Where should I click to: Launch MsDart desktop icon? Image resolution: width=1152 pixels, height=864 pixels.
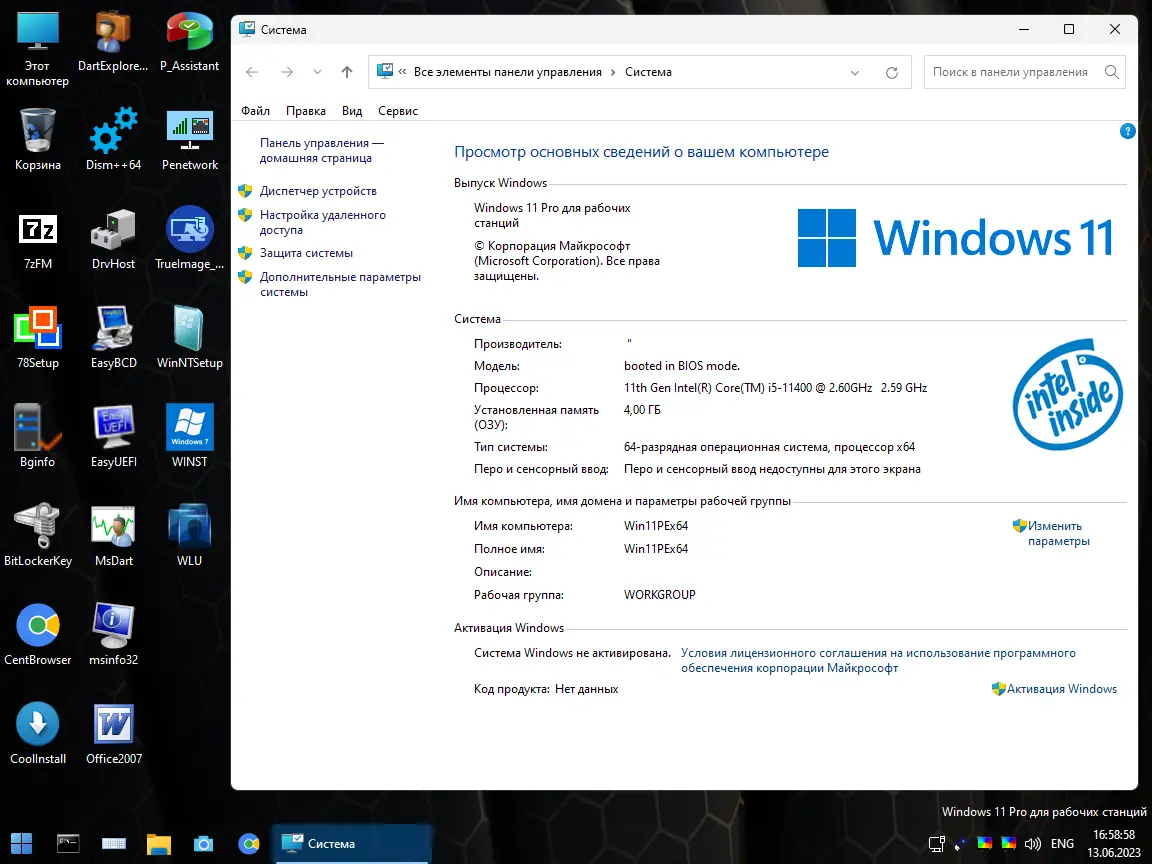pyautogui.click(x=113, y=536)
